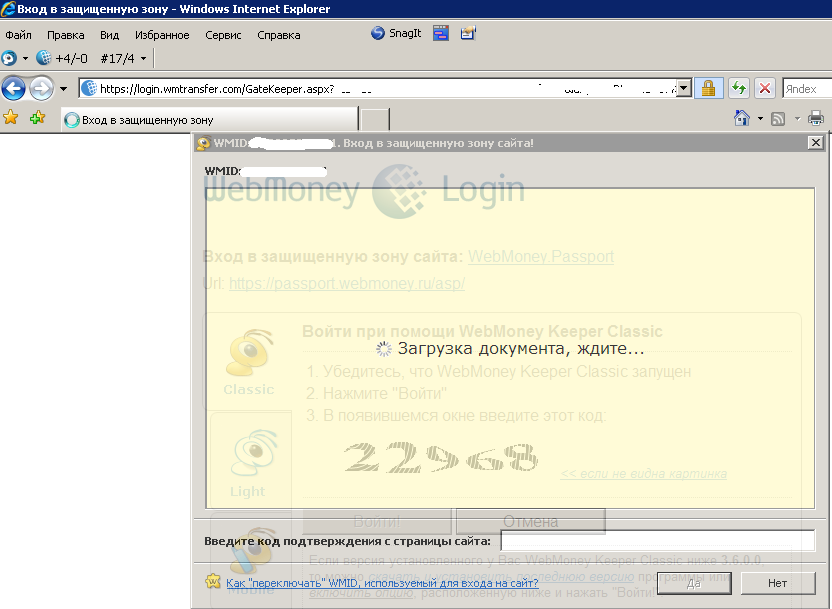Click the star icon beside the WMID help link
Screen dimensions: 832x609
(213, 581)
